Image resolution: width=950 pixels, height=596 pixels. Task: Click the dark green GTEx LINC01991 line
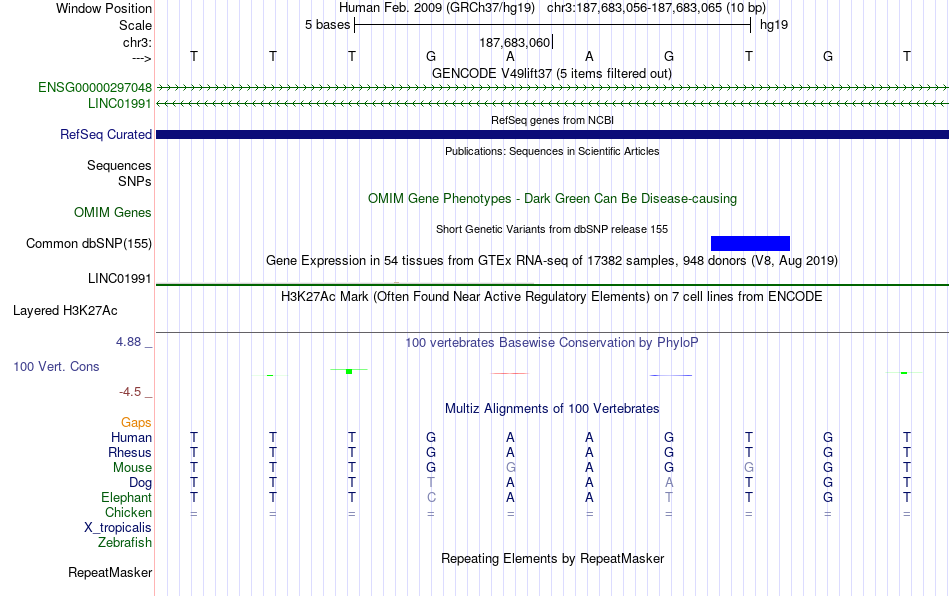(x=552, y=285)
